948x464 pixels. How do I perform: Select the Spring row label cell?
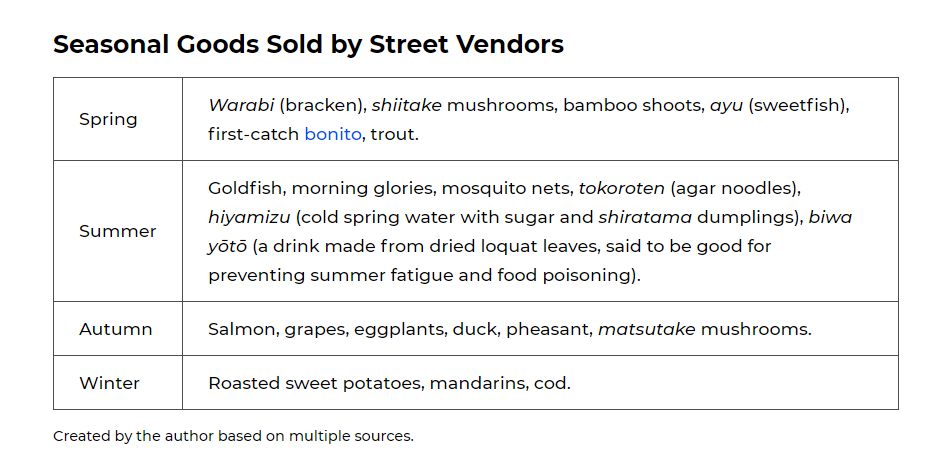coord(118,119)
